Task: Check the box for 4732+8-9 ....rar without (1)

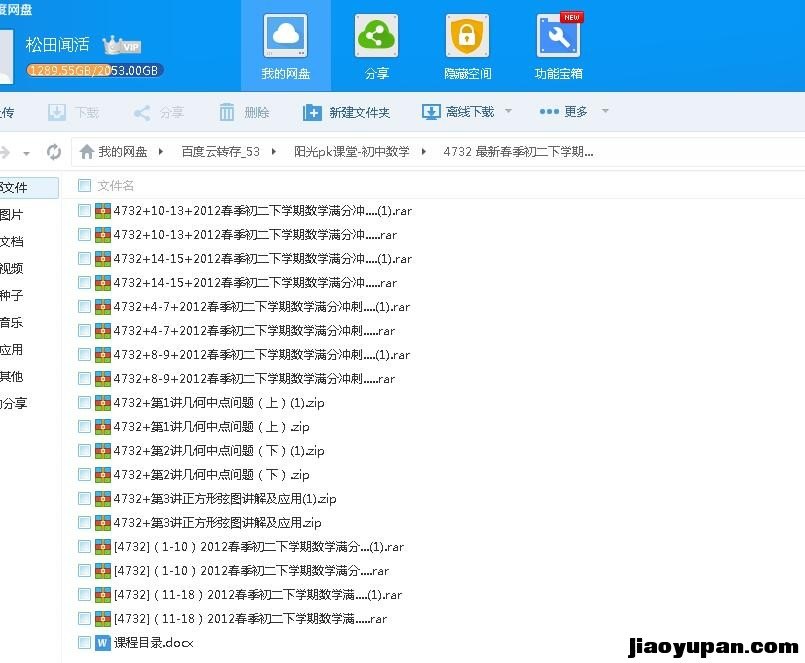Action: 84,378
